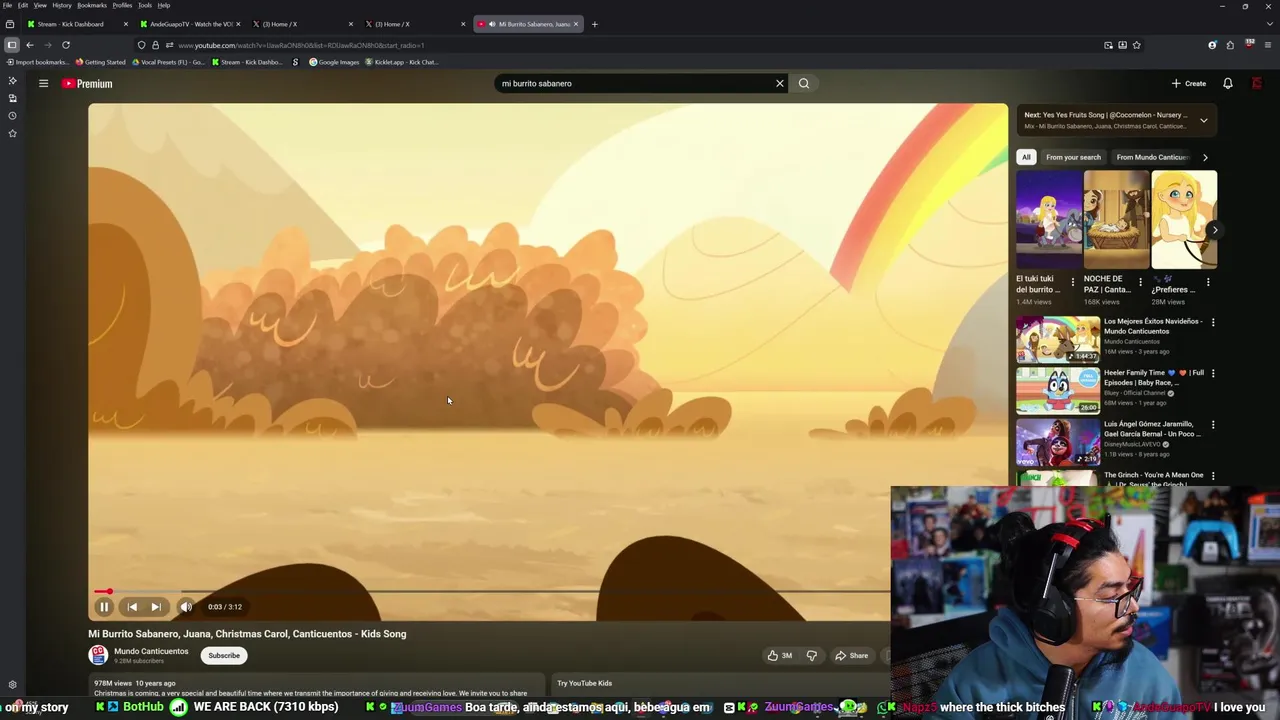Open the 'Vocal Presets (FL)' bookmark

[168, 62]
